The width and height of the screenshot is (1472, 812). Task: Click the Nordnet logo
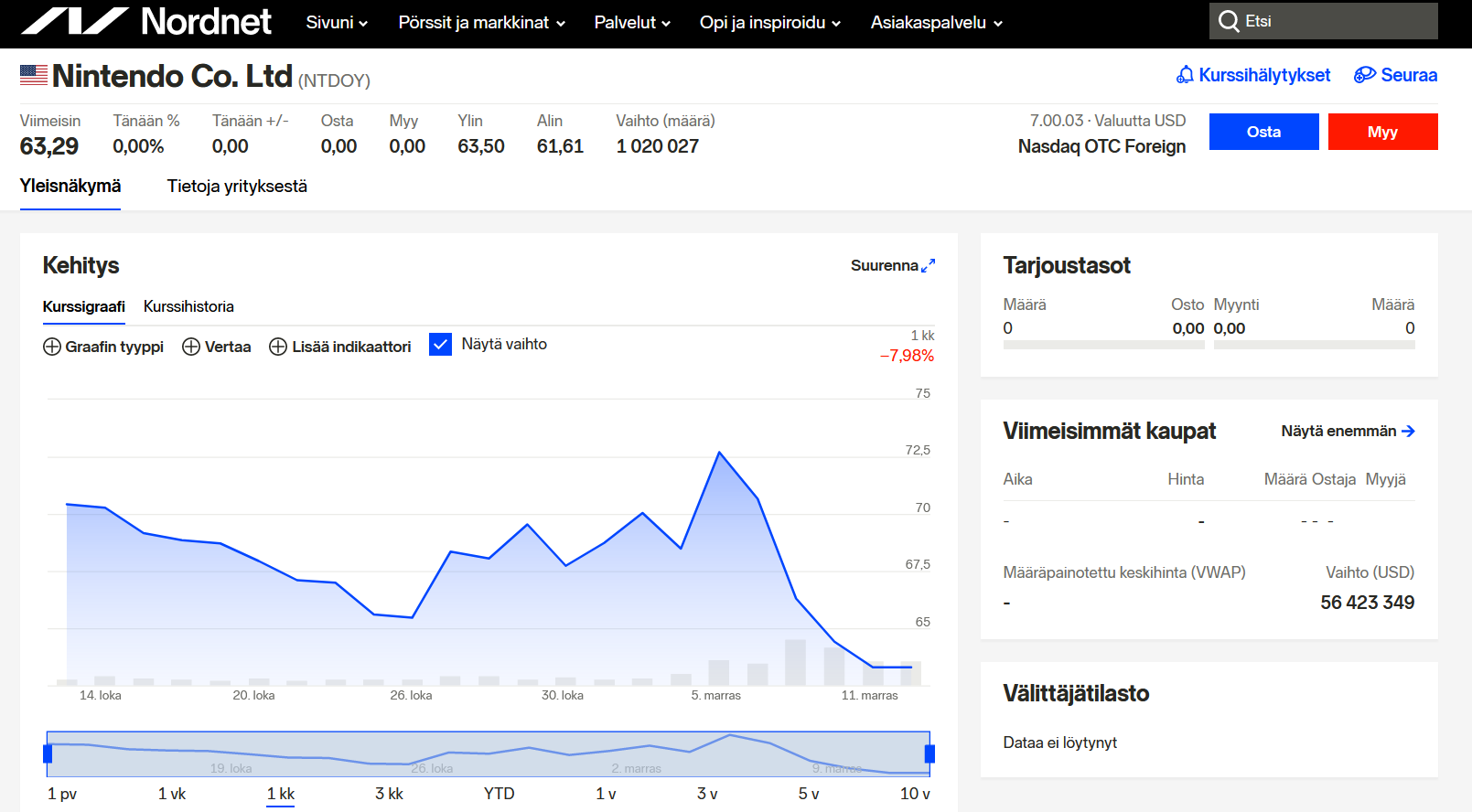click(x=146, y=21)
